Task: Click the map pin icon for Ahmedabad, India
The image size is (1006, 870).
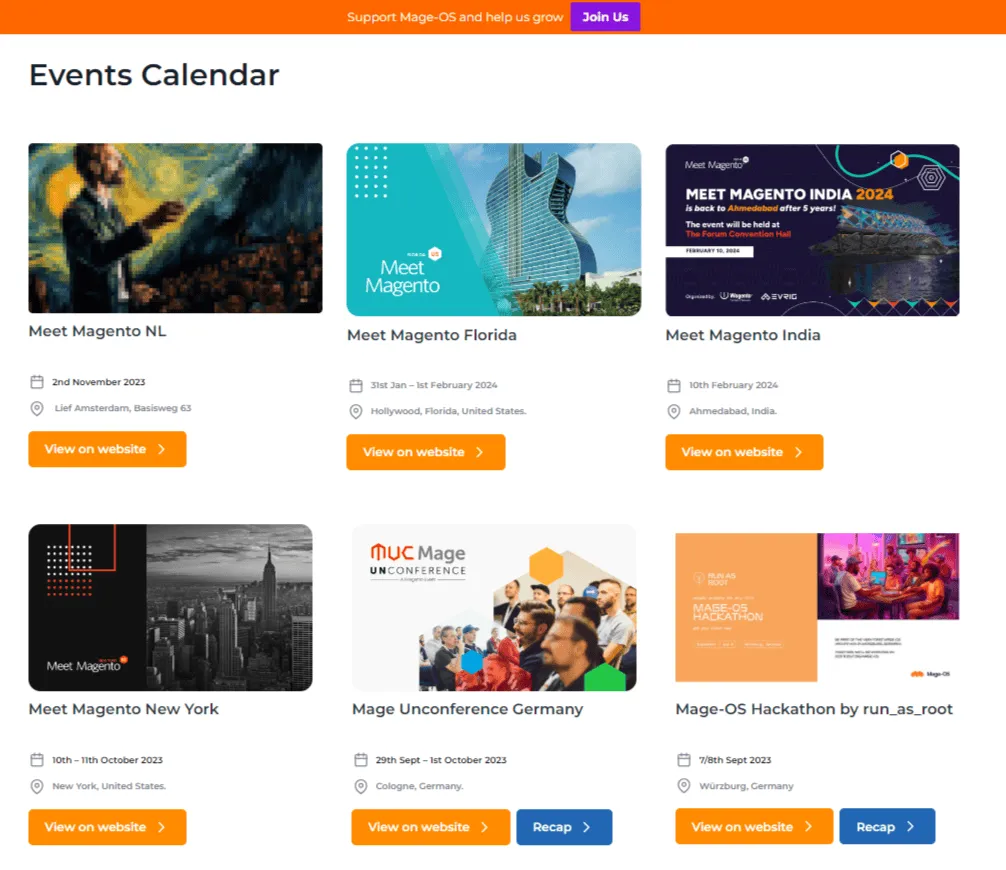Action: click(x=674, y=411)
